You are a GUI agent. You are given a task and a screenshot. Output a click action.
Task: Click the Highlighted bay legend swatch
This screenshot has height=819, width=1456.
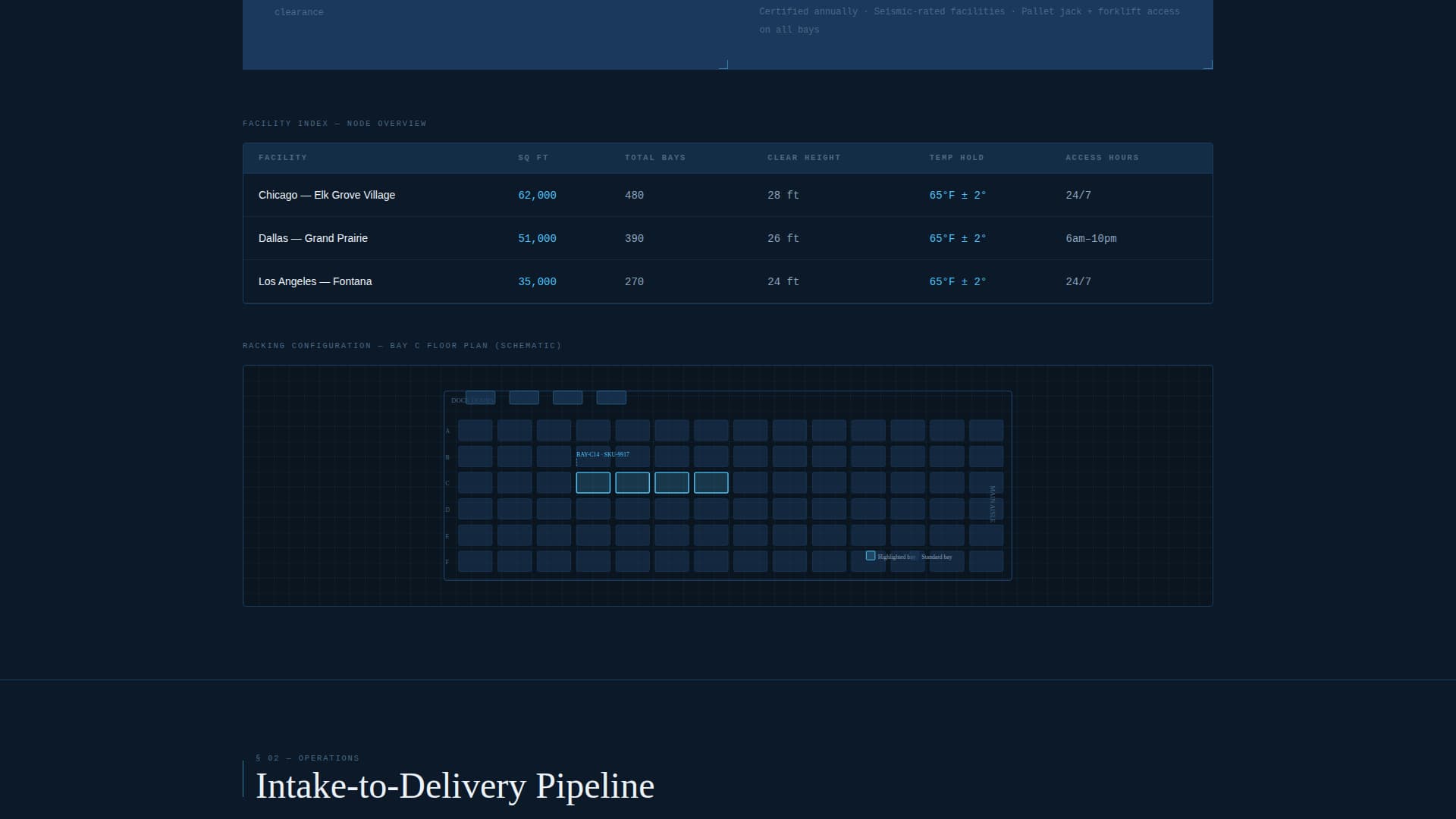[x=871, y=556]
